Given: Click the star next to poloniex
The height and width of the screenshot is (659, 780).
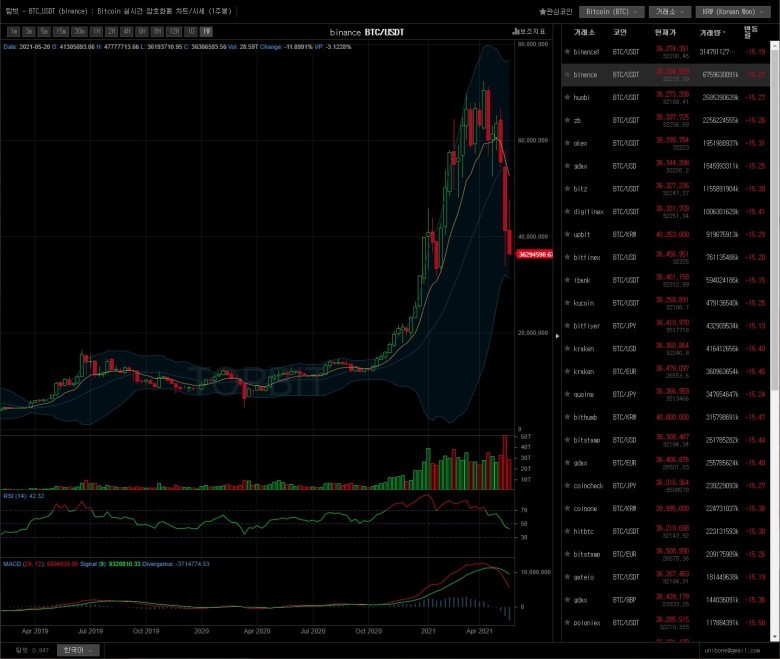Looking at the screenshot, I should coord(567,623).
